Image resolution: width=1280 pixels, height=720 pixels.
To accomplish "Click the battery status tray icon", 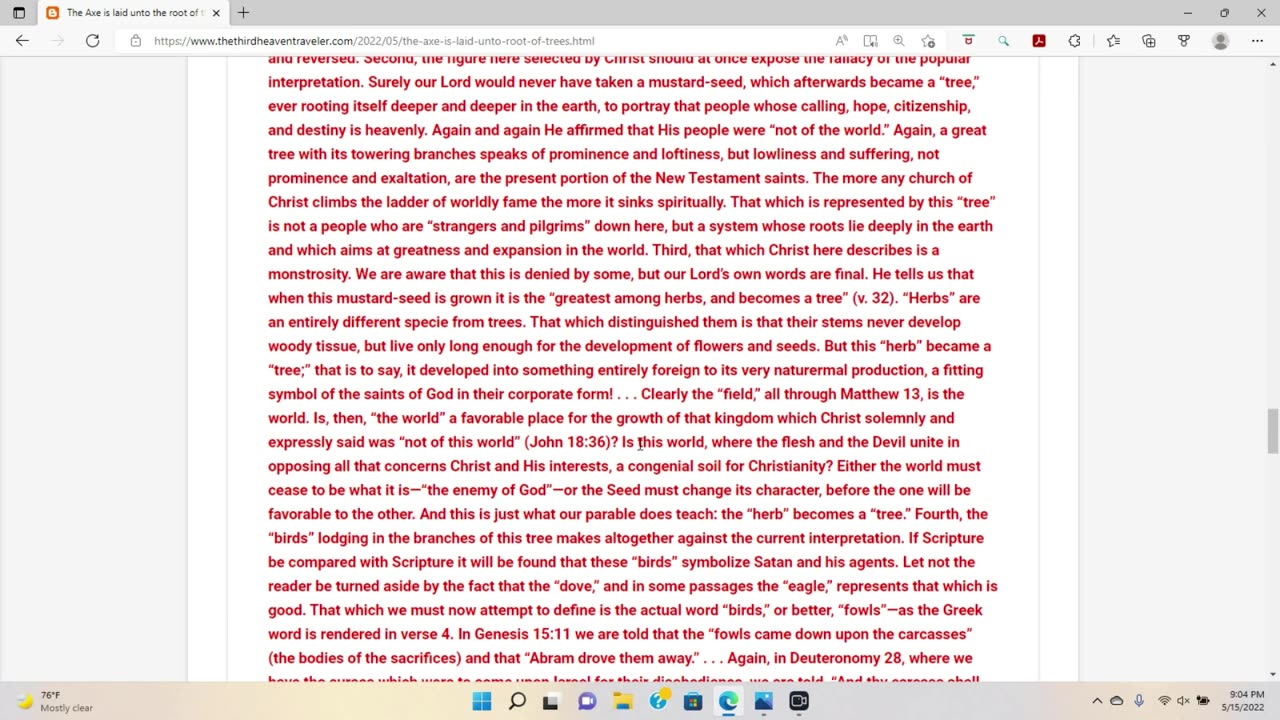I will [x=1203, y=701].
